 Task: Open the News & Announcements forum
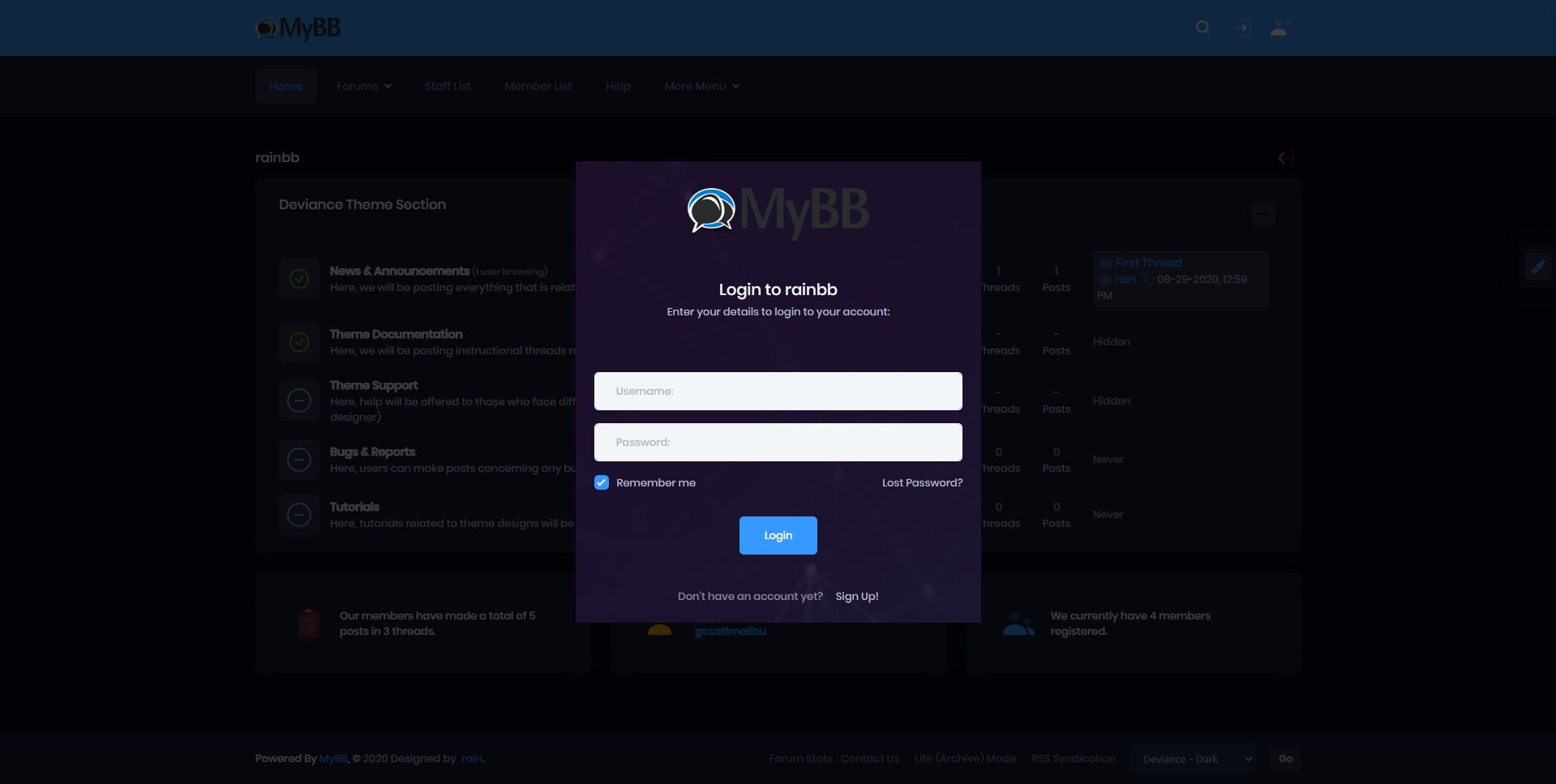(400, 271)
